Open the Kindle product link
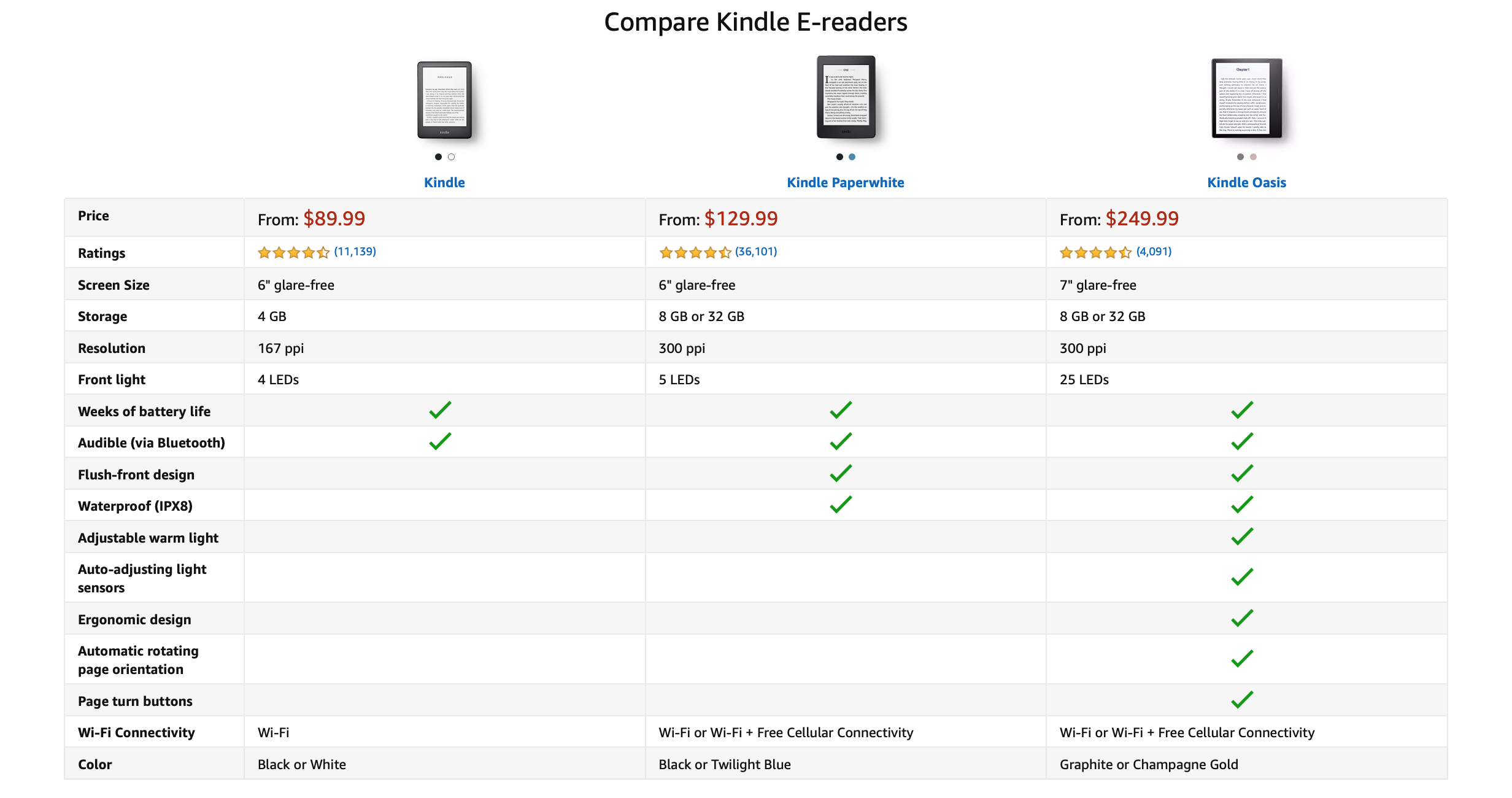1512x798 pixels. 444,182
